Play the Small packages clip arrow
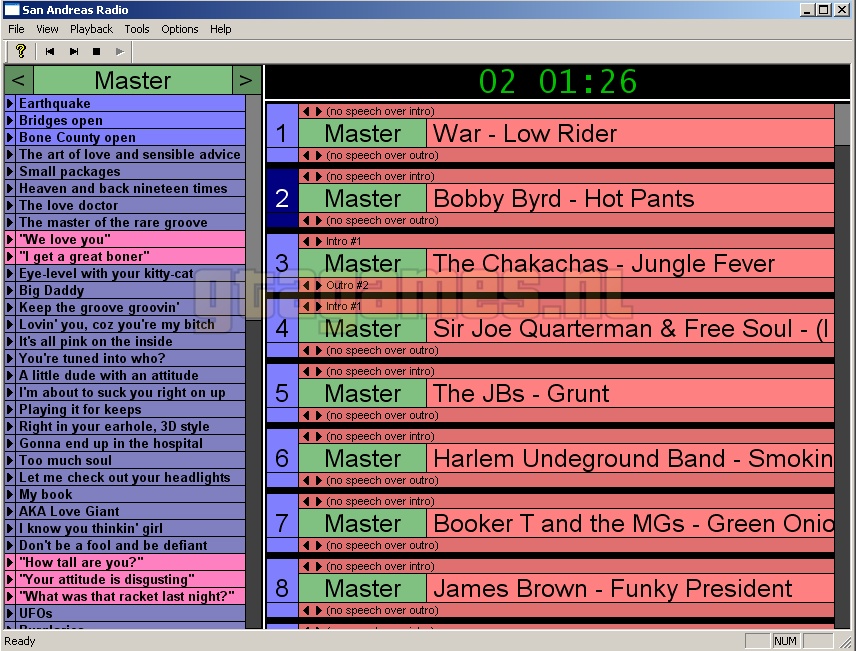 (10, 171)
